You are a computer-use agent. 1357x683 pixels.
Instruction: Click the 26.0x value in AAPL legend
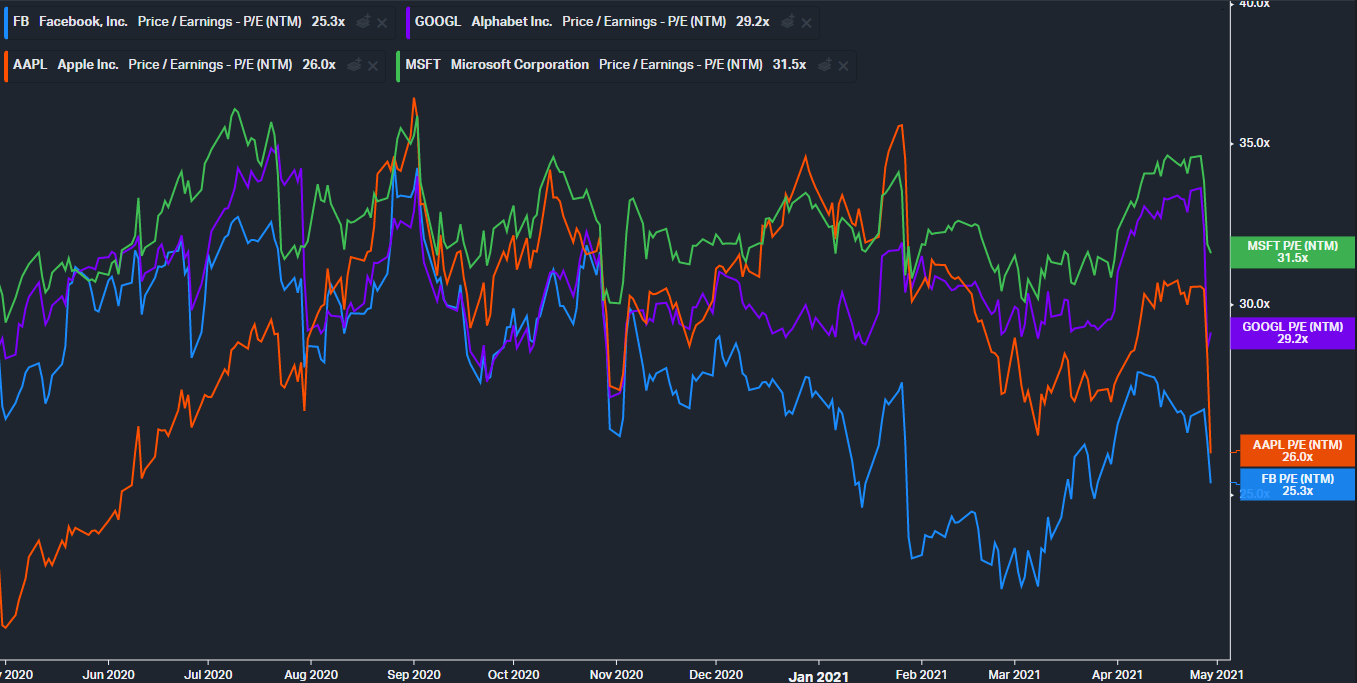click(319, 65)
